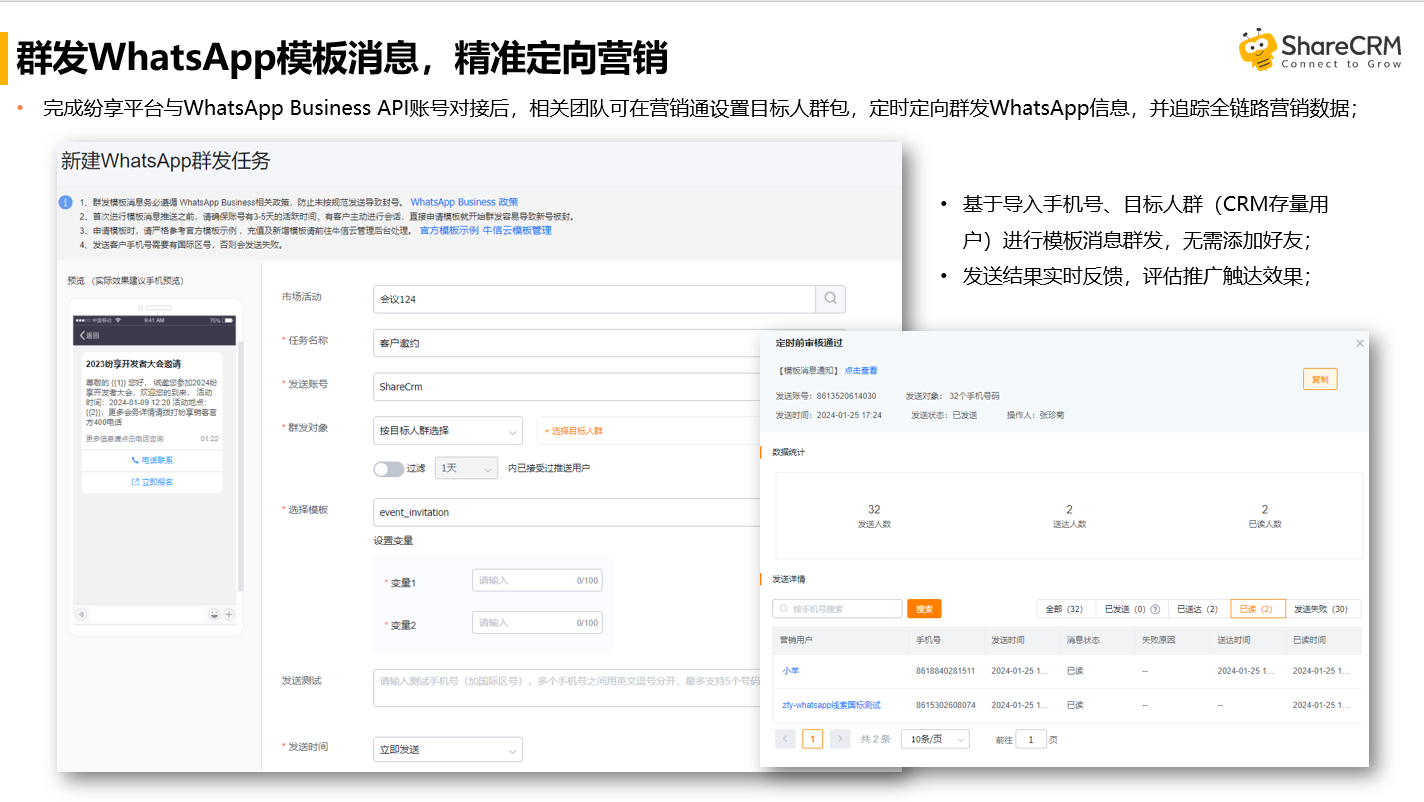Click page number 1 in pagination
Image resolution: width=1424 pixels, height=802 pixels.
[x=813, y=739]
